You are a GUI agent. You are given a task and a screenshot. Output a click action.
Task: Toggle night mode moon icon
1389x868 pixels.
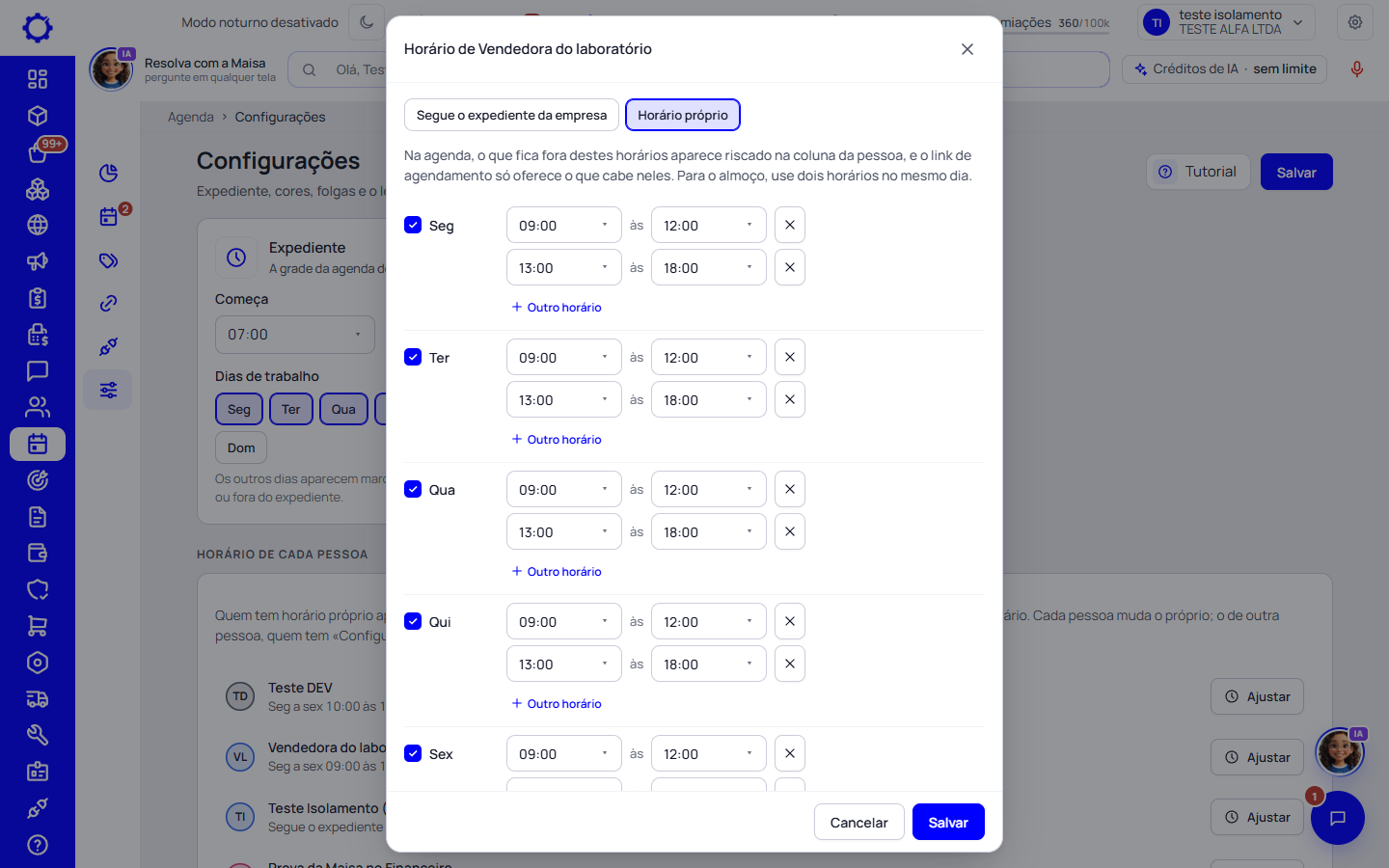pos(367,22)
